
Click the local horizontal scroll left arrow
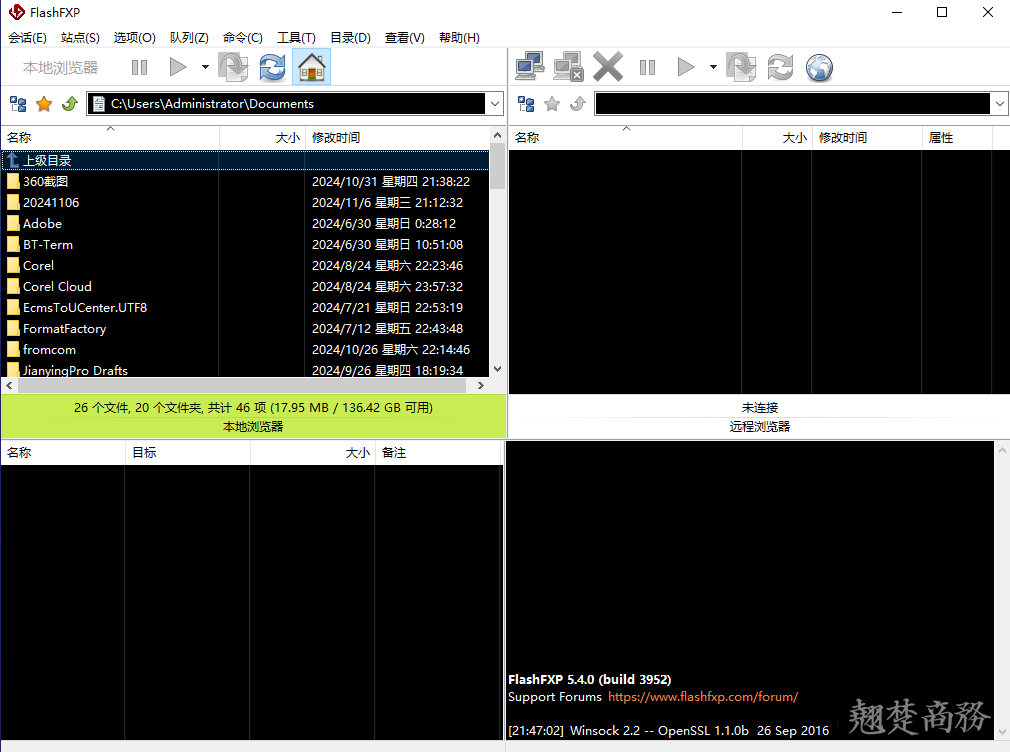(9, 385)
